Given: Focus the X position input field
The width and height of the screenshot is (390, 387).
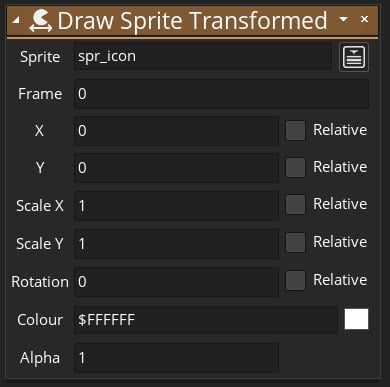Looking at the screenshot, I should tap(176, 131).
